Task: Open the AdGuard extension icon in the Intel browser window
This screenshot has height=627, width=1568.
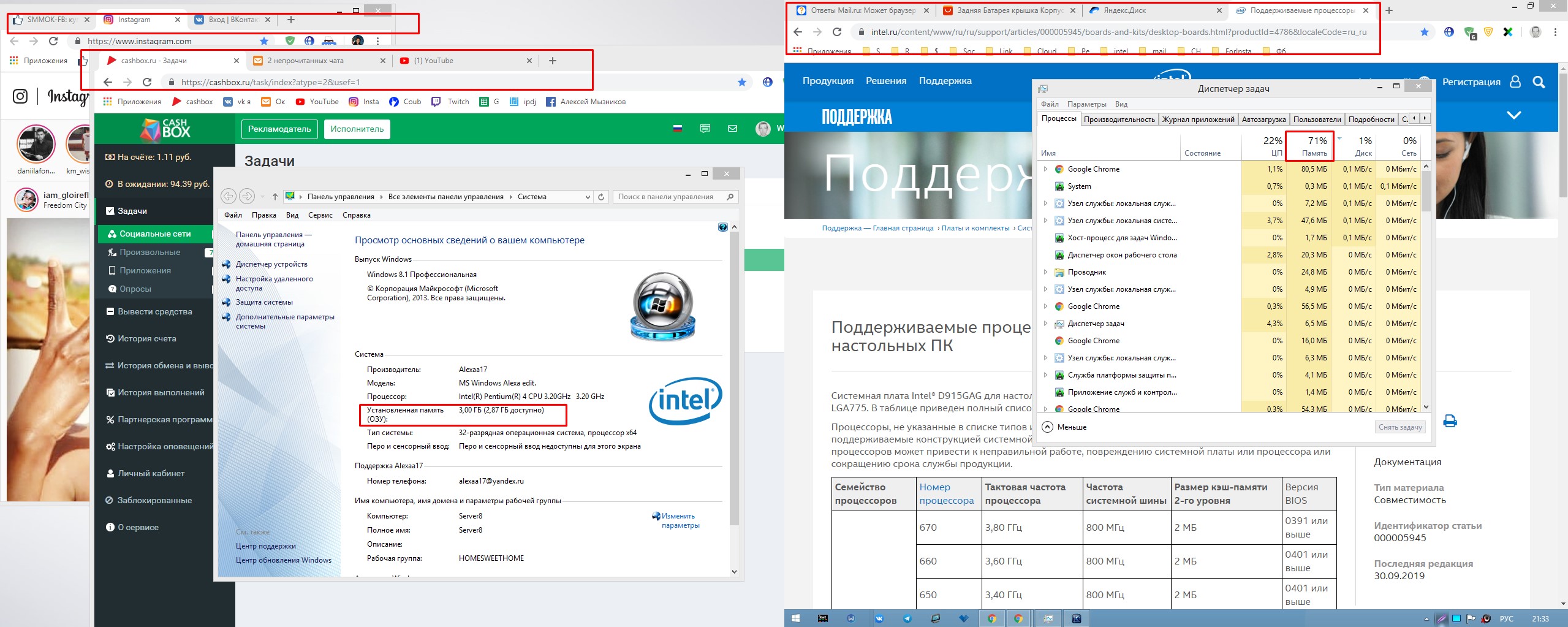Action: click(1470, 32)
